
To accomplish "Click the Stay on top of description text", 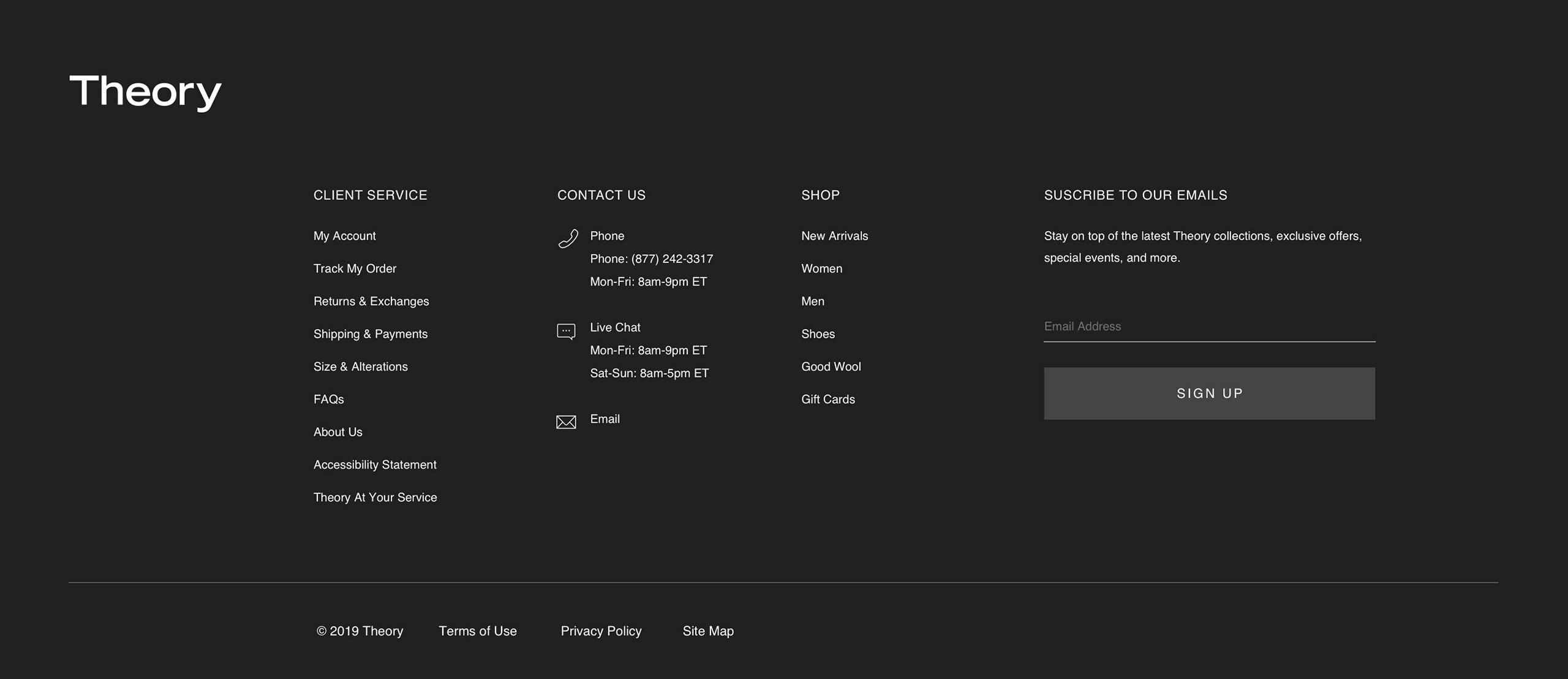I will (1203, 247).
